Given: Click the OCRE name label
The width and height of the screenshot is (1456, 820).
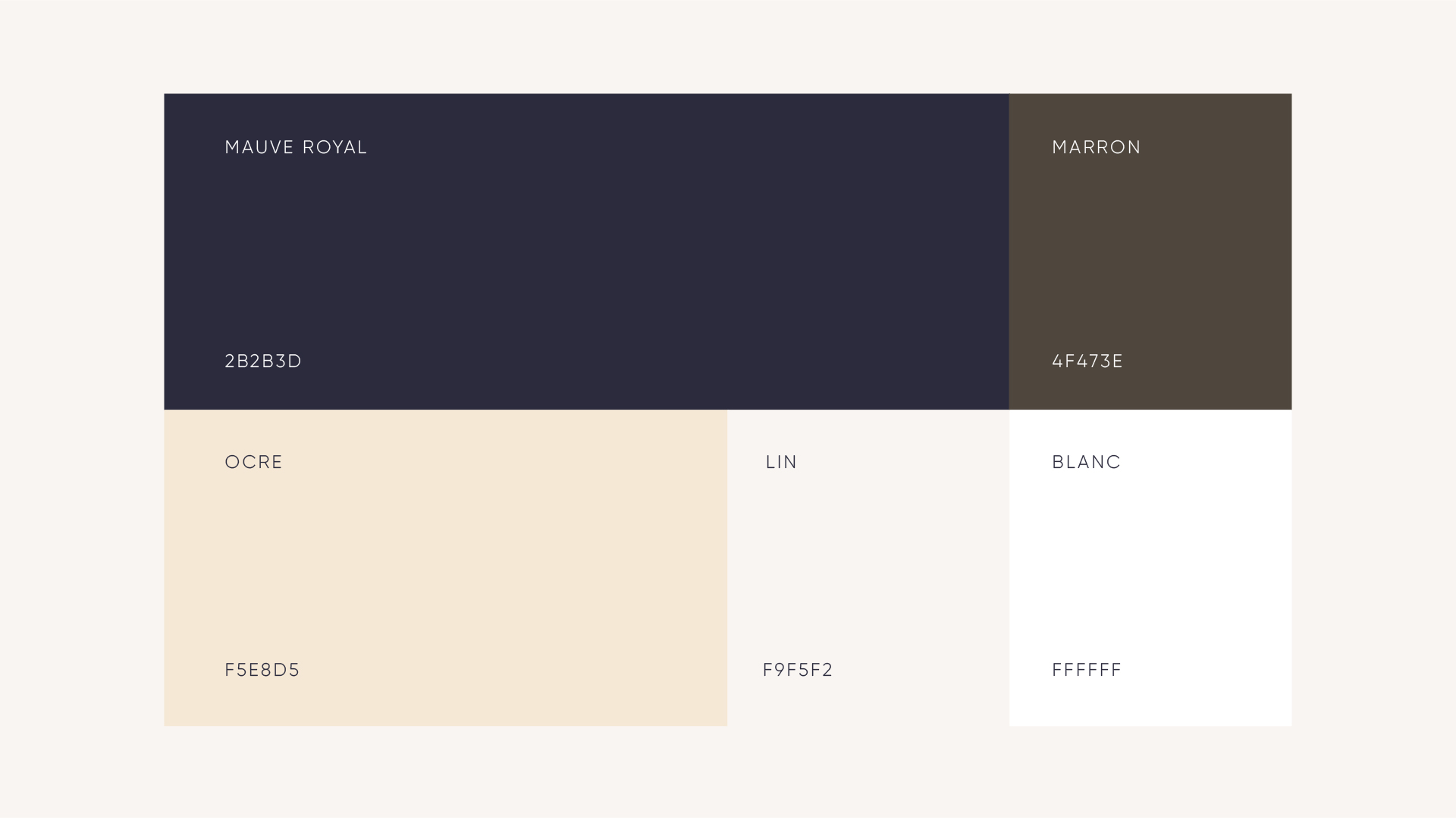Looking at the screenshot, I should 253,463.
